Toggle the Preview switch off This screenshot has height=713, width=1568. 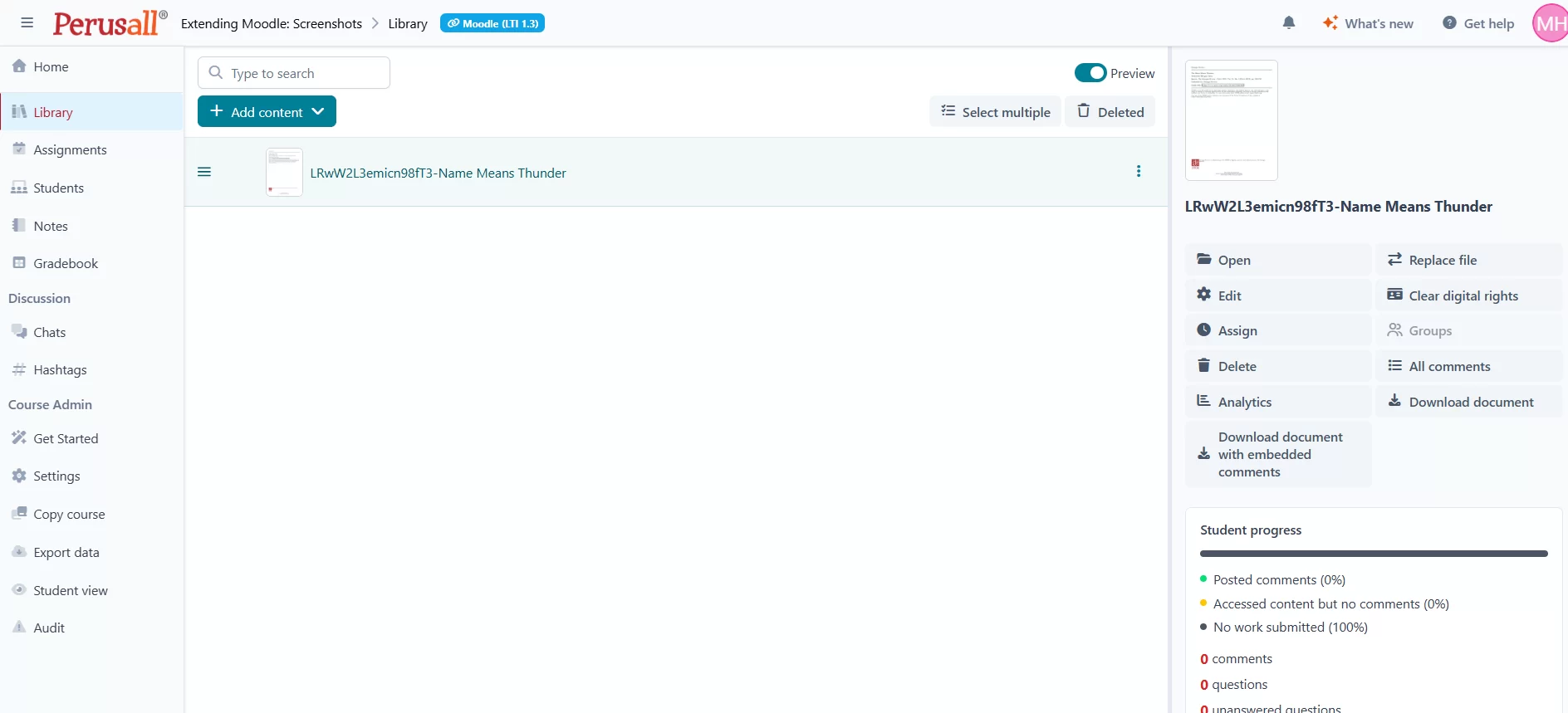pyautogui.click(x=1090, y=73)
